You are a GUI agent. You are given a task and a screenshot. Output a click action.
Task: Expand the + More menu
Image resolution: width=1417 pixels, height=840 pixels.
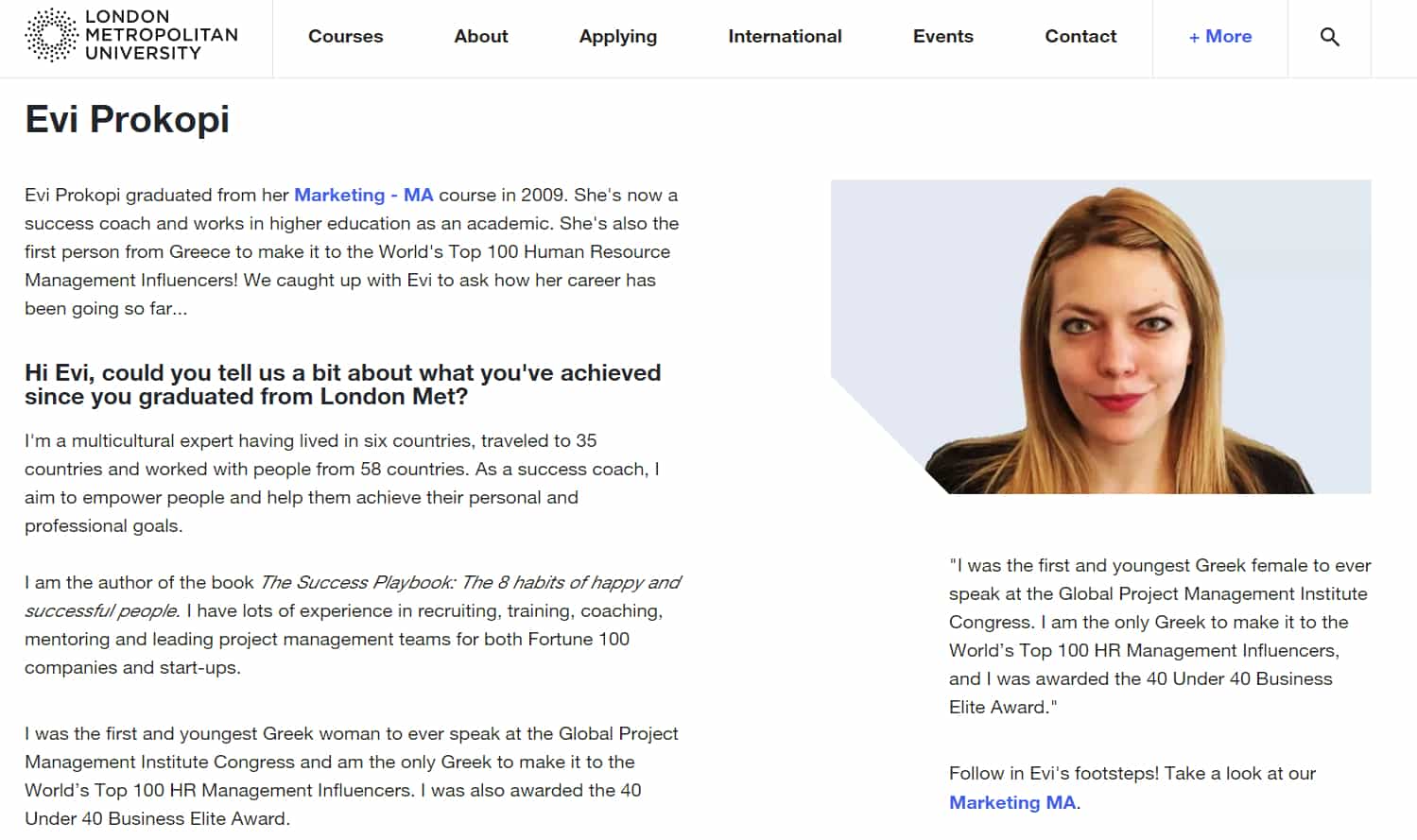(x=1219, y=37)
